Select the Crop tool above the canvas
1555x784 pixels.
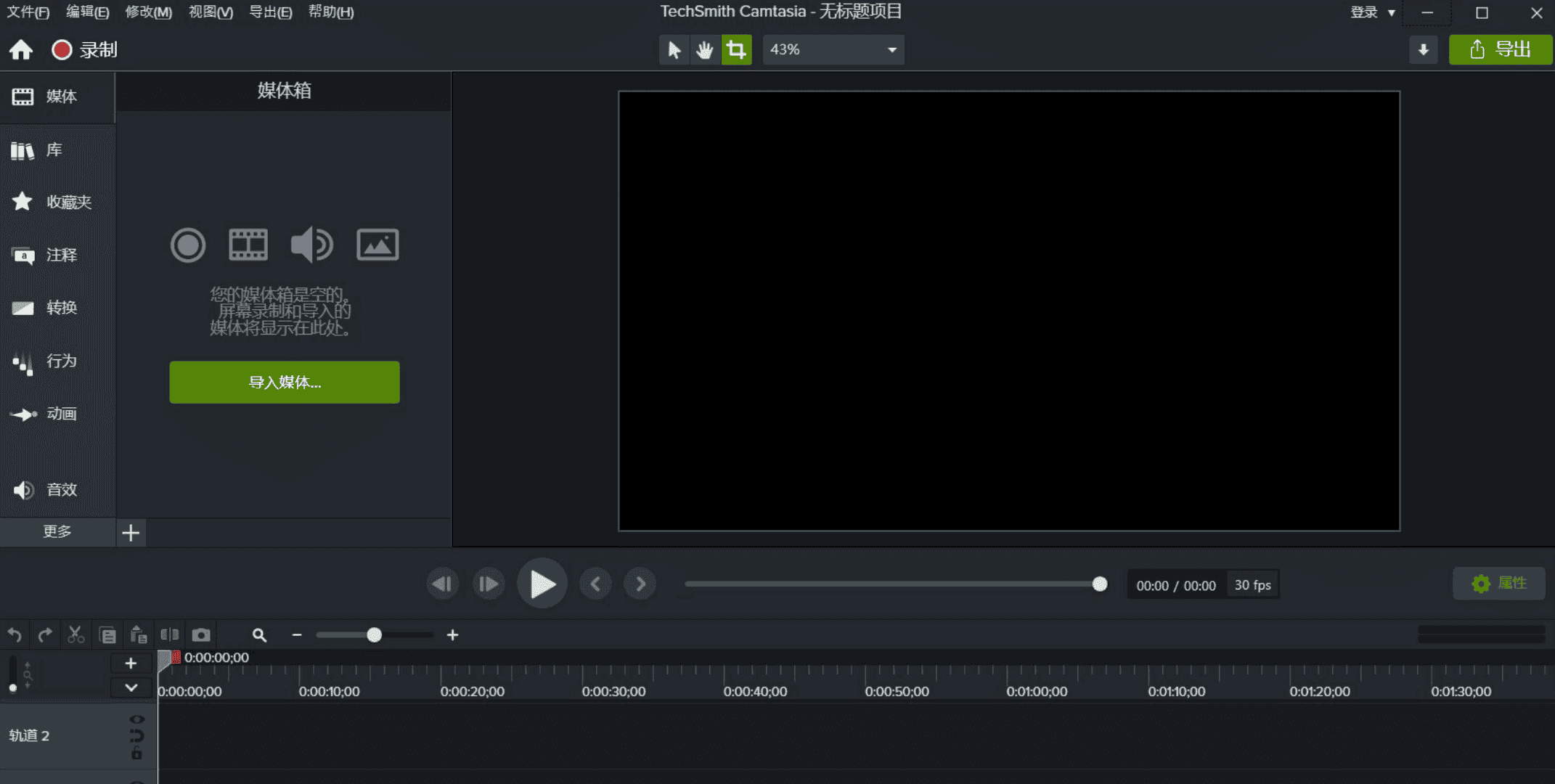[736, 49]
